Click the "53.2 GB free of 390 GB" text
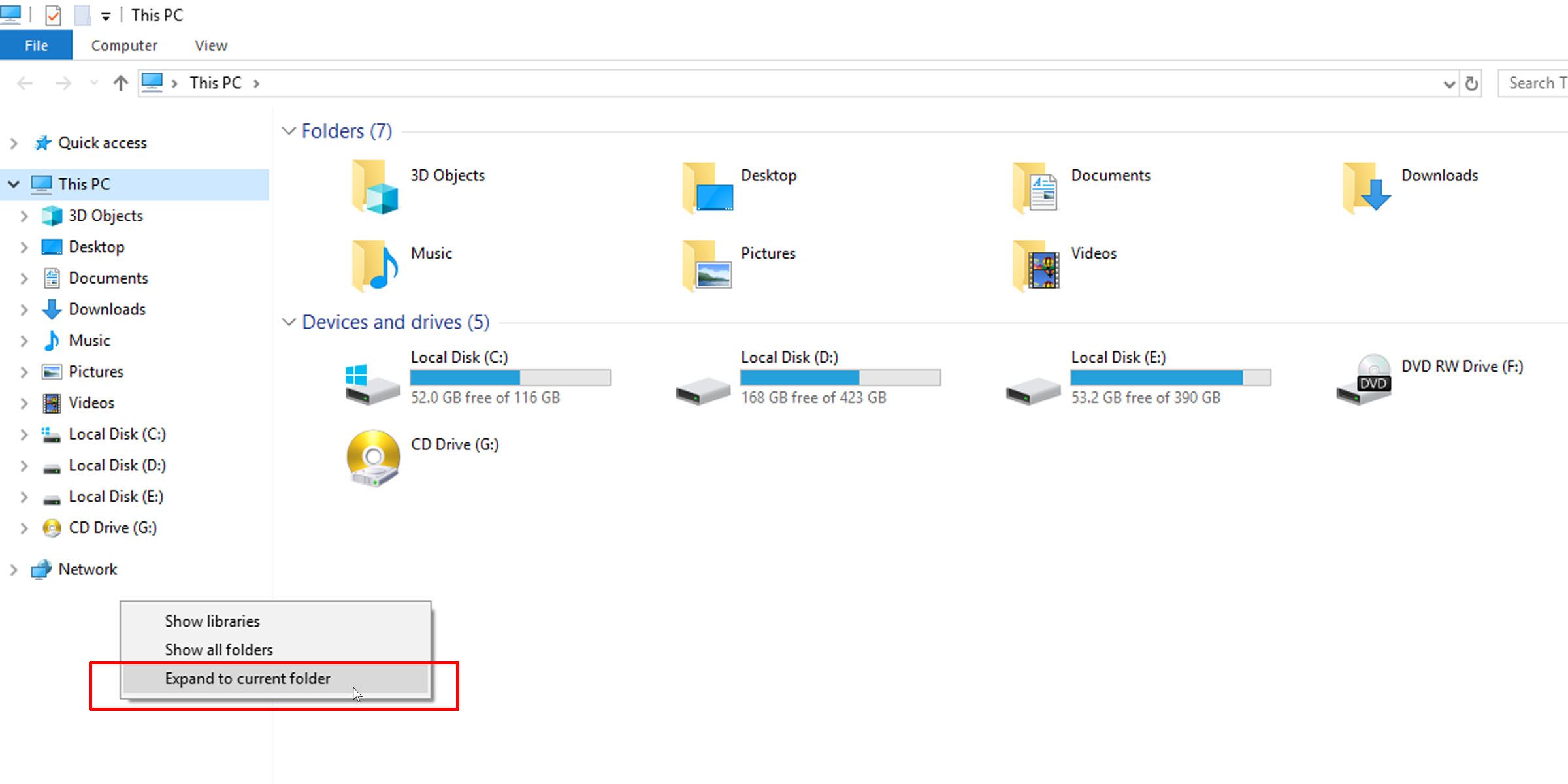The width and height of the screenshot is (1568, 784). coord(1146,398)
